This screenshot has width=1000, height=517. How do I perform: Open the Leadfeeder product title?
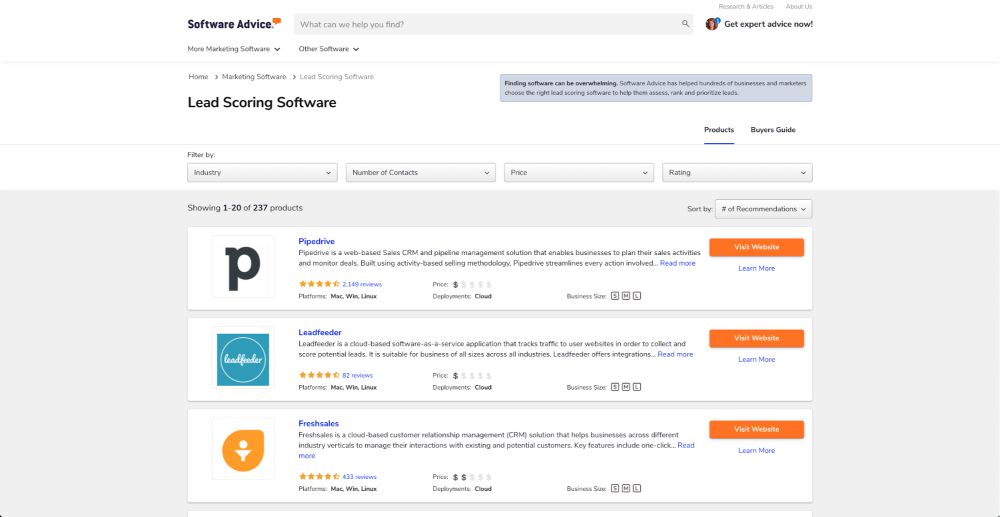[320, 333]
